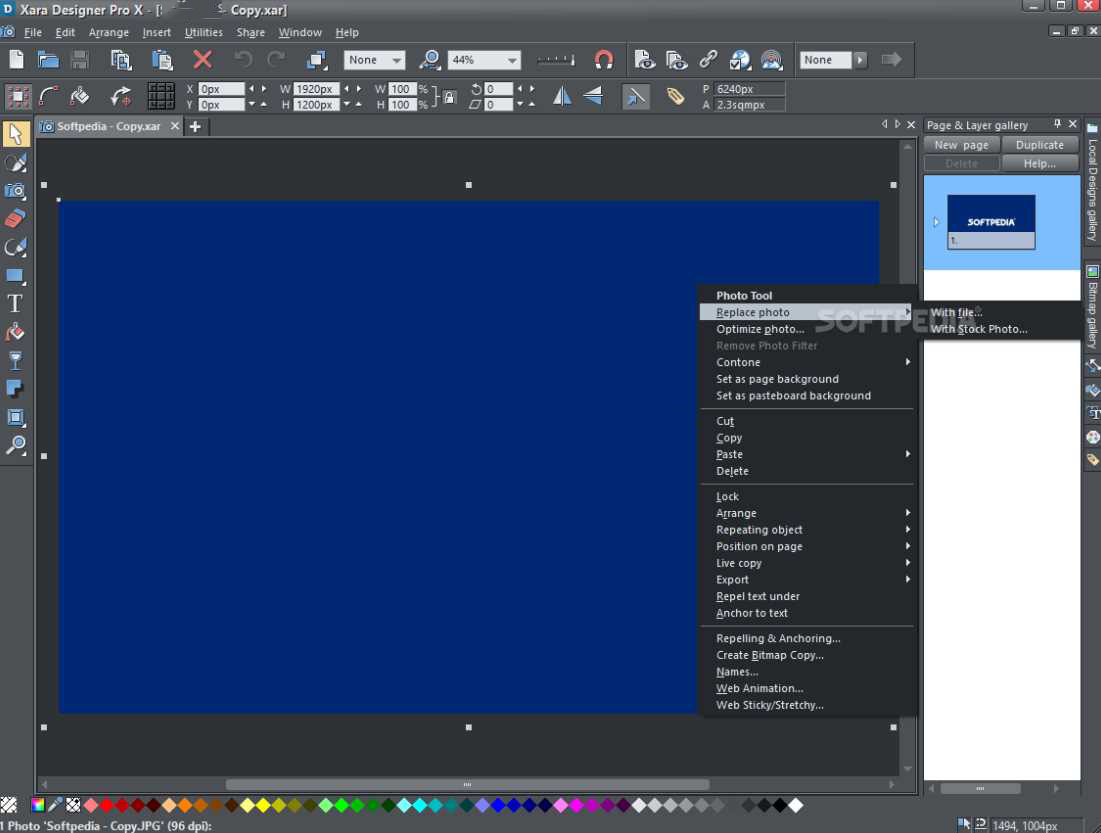Select the Shape Editor pen tool

point(15,247)
